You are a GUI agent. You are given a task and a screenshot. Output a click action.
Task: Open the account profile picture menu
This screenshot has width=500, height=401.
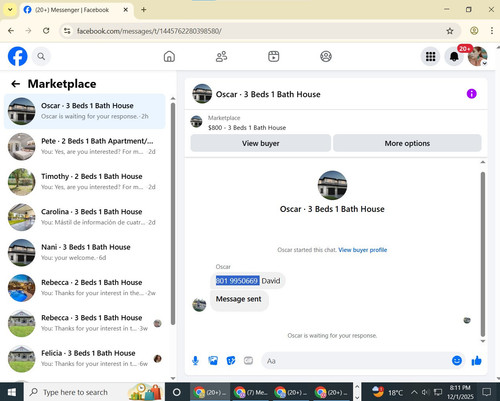point(478,56)
